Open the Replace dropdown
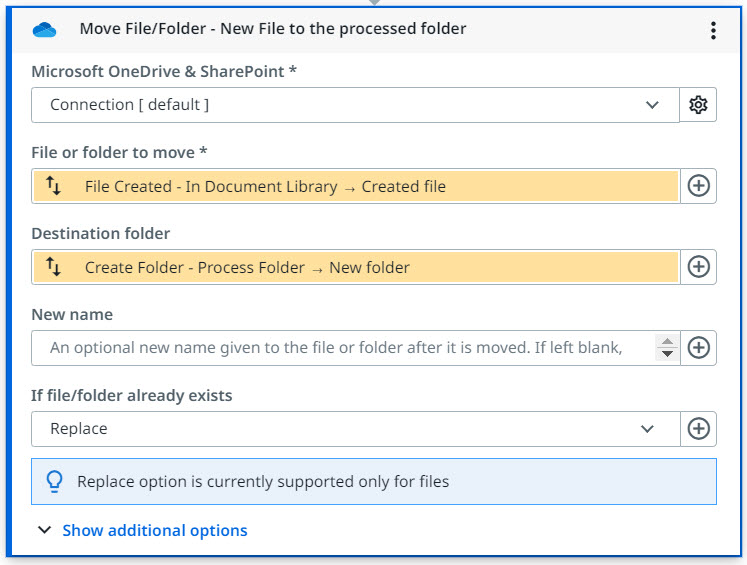The height and width of the screenshot is (565, 747). (355, 428)
